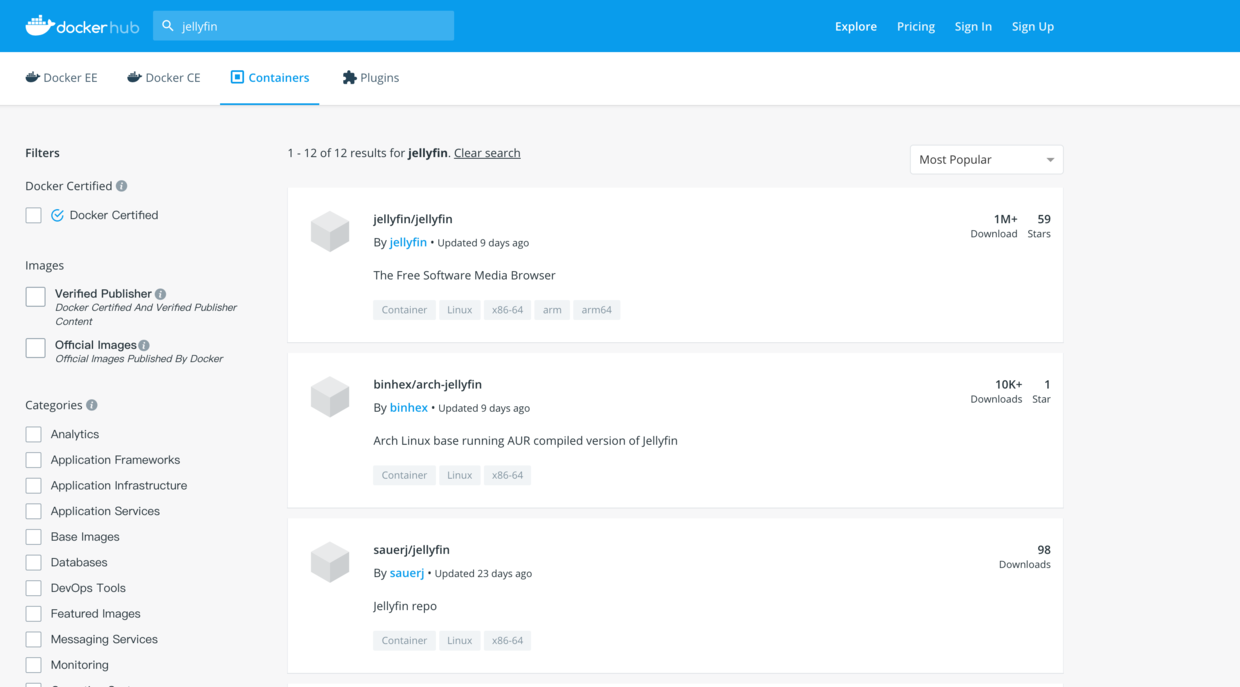Switch to the Docker CE tab
The image size is (1240, 687).
pos(164,78)
